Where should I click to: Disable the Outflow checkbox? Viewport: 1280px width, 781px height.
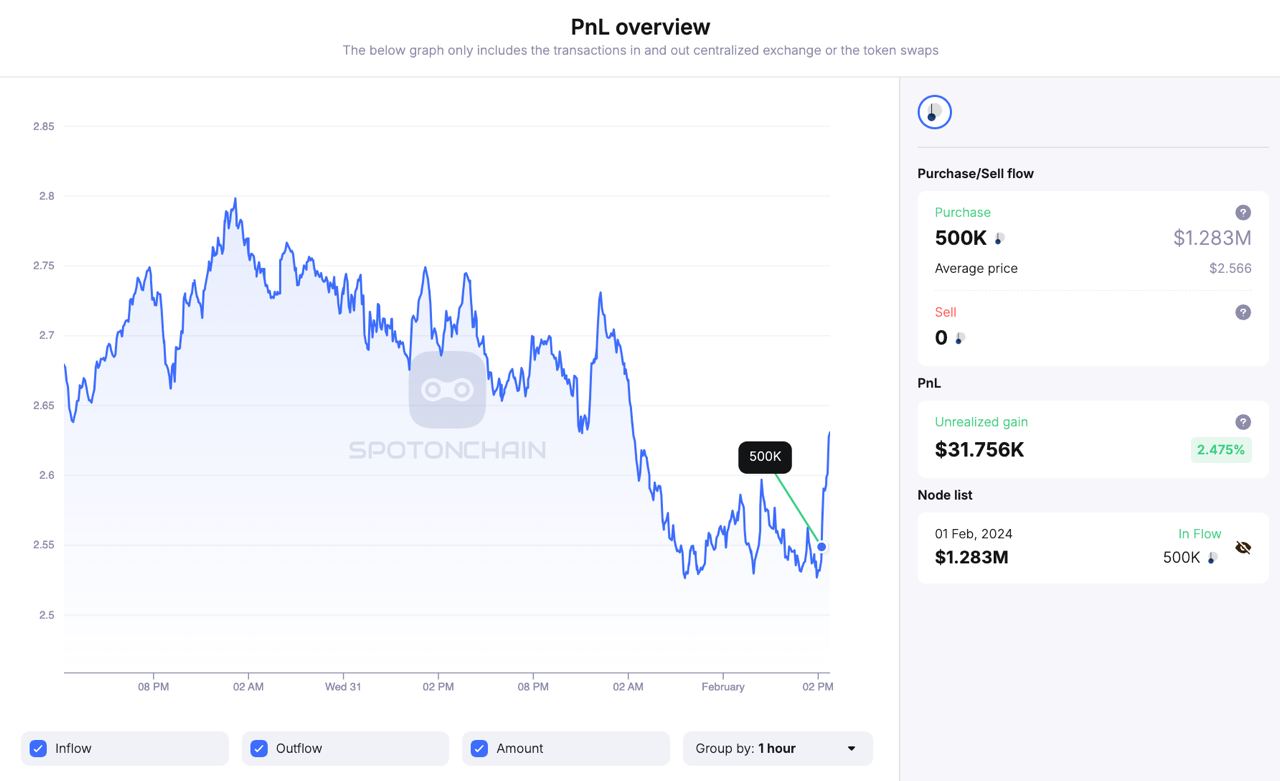click(x=259, y=748)
